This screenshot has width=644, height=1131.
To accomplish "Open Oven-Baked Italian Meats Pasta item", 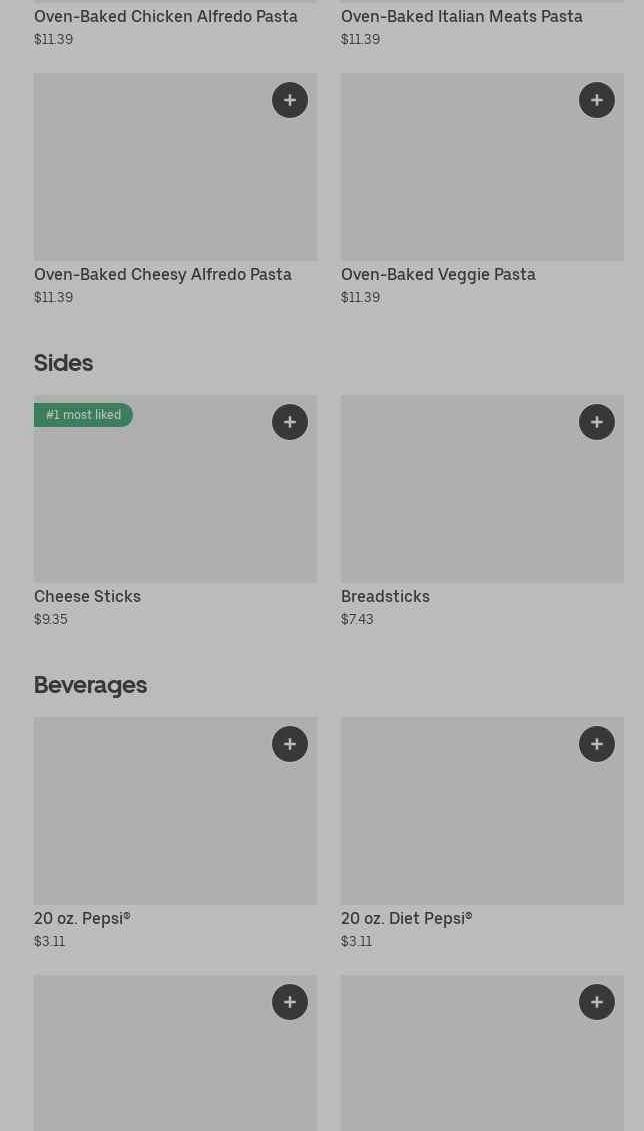I will [462, 16].
